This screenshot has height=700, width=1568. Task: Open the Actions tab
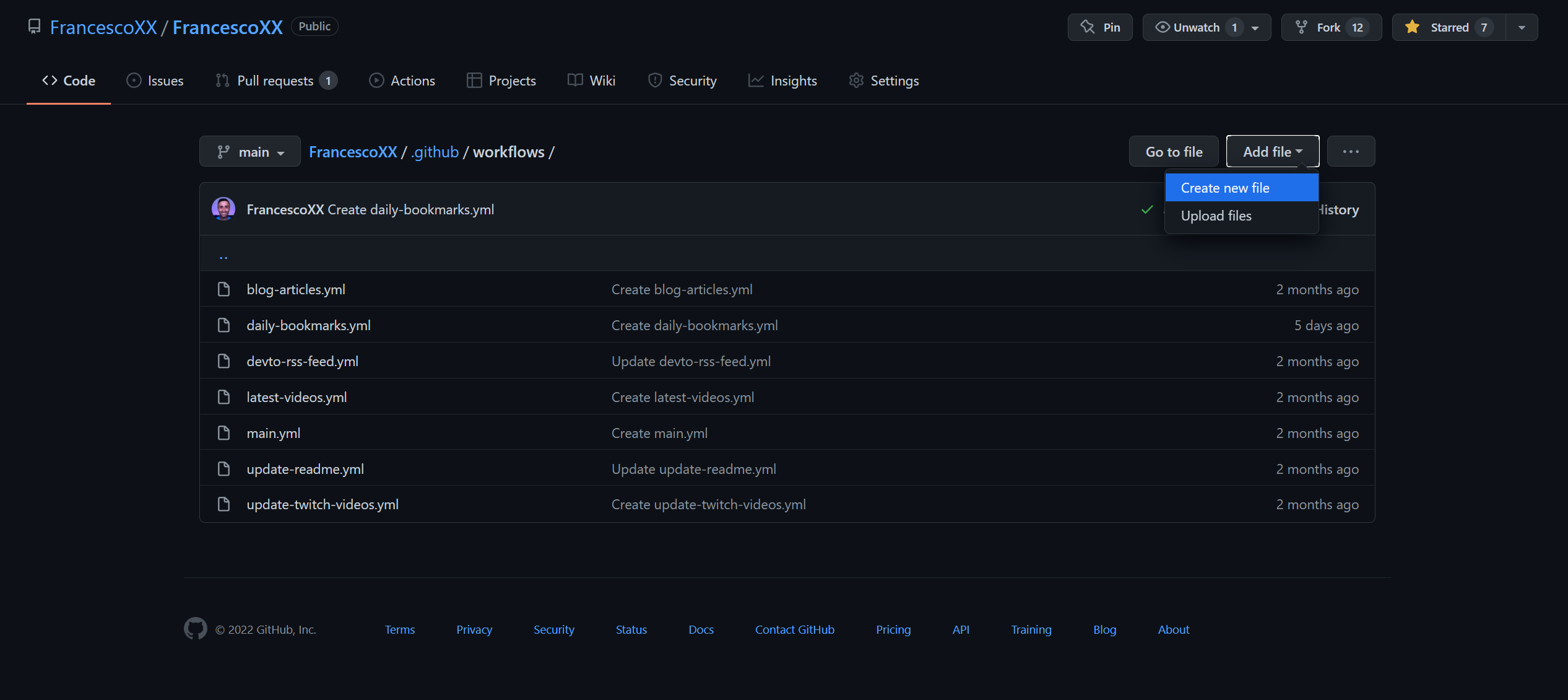click(x=402, y=81)
